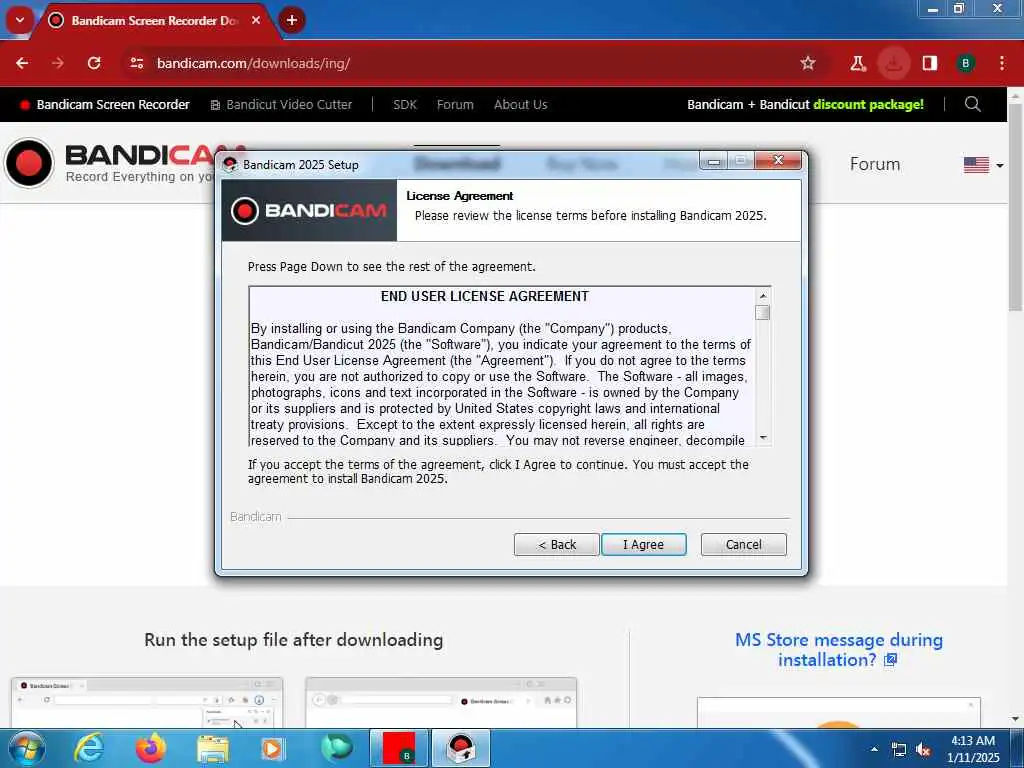This screenshot has height=768, width=1024.
Task: Close the Bandicam 2025 Setup dialog
Action: coord(778,161)
